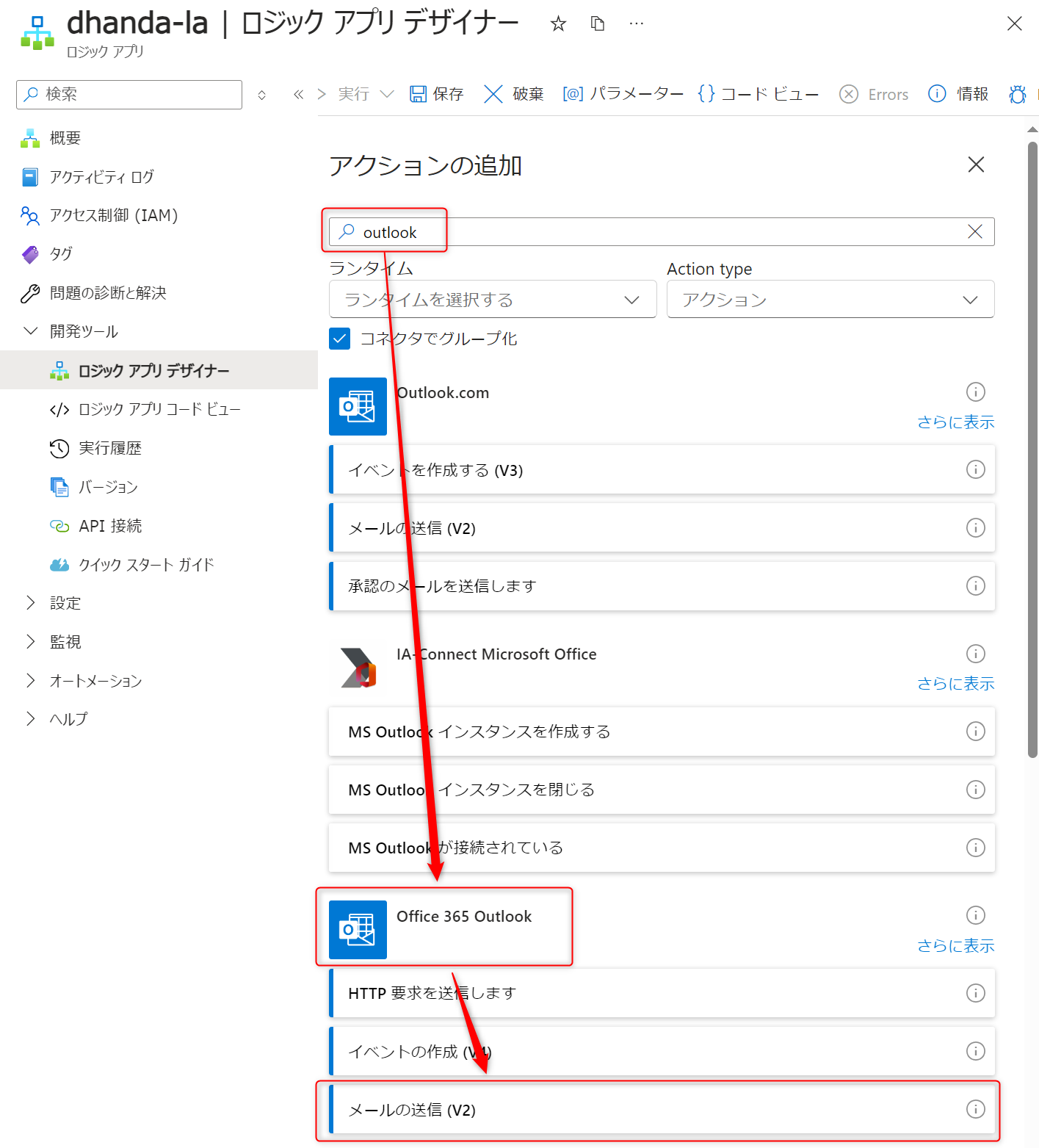Clear the outlook search text with the X

pos(975,231)
